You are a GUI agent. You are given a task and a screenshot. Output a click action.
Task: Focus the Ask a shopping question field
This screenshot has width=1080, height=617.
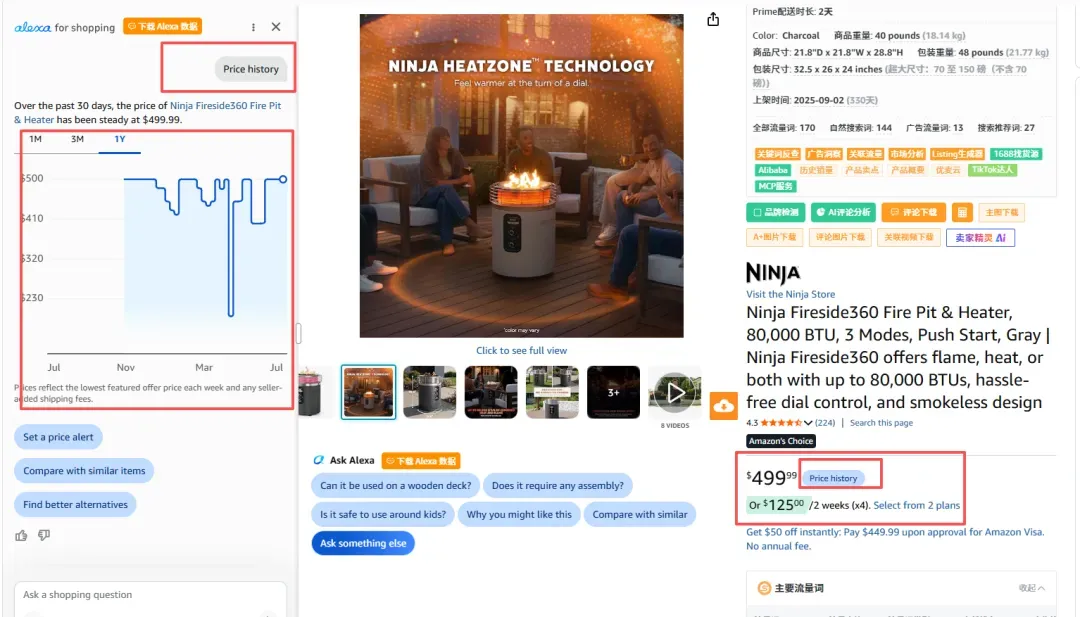point(150,595)
